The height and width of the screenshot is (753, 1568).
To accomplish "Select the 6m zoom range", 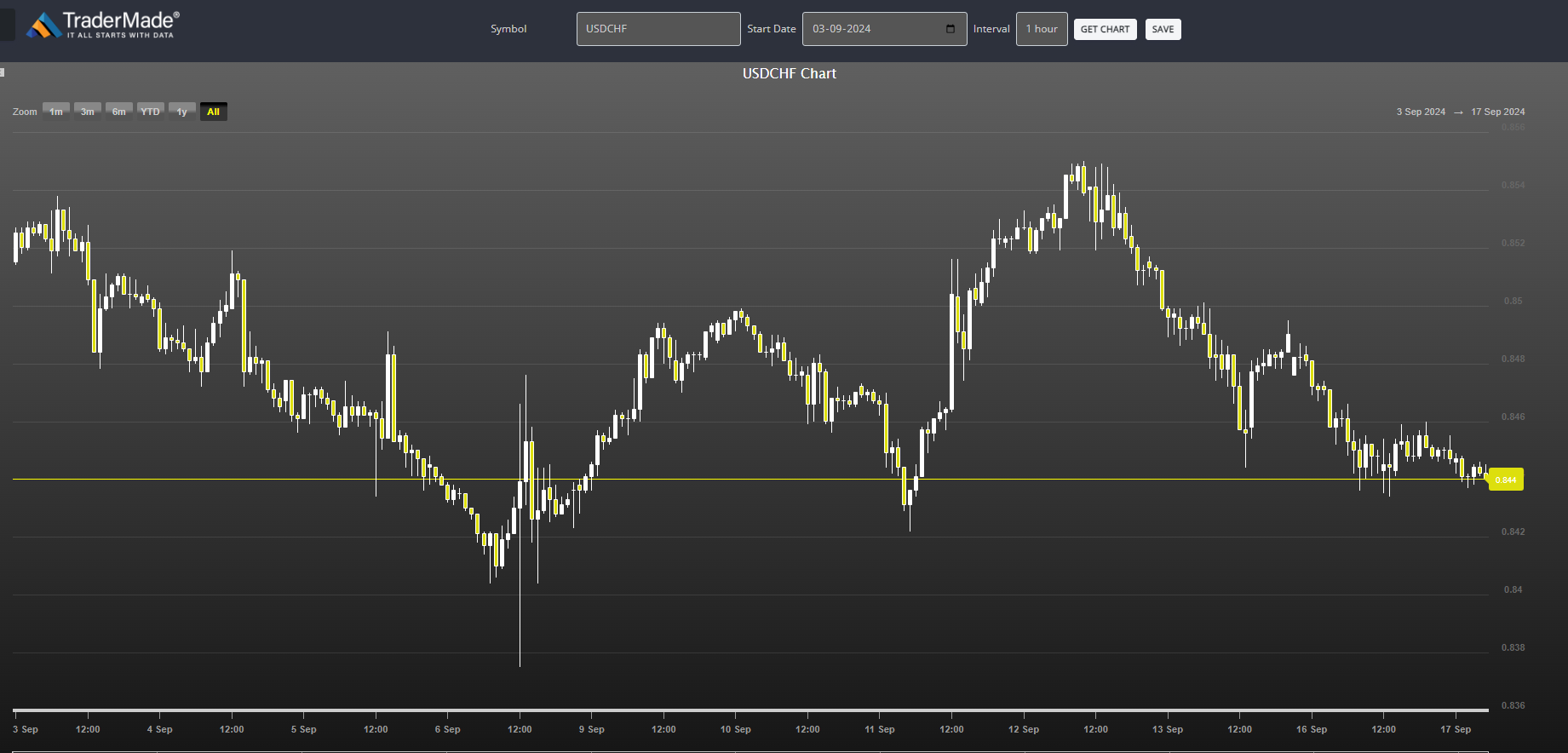I will (x=119, y=112).
